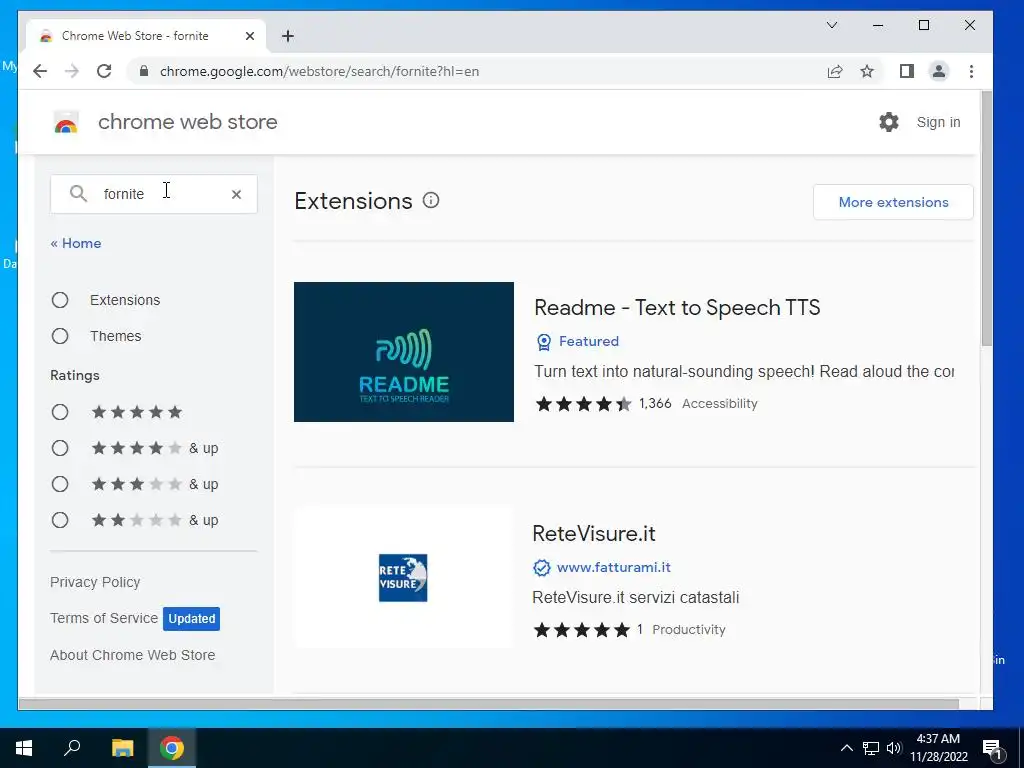Filter results to Themes only
The width and height of the screenshot is (1024, 768).
point(60,336)
